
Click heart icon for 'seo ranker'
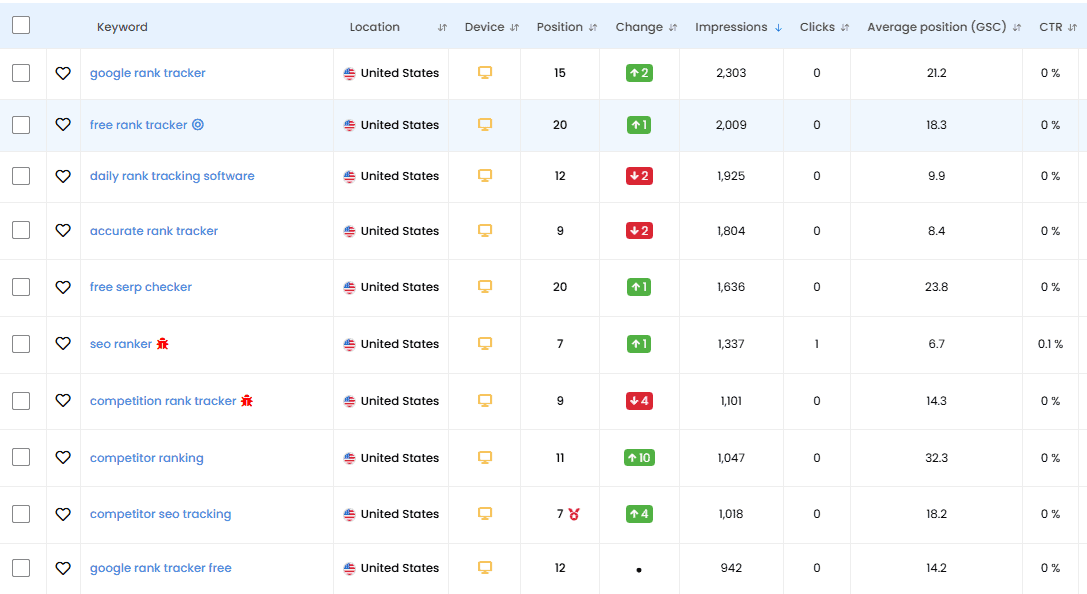[x=63, y=344]
